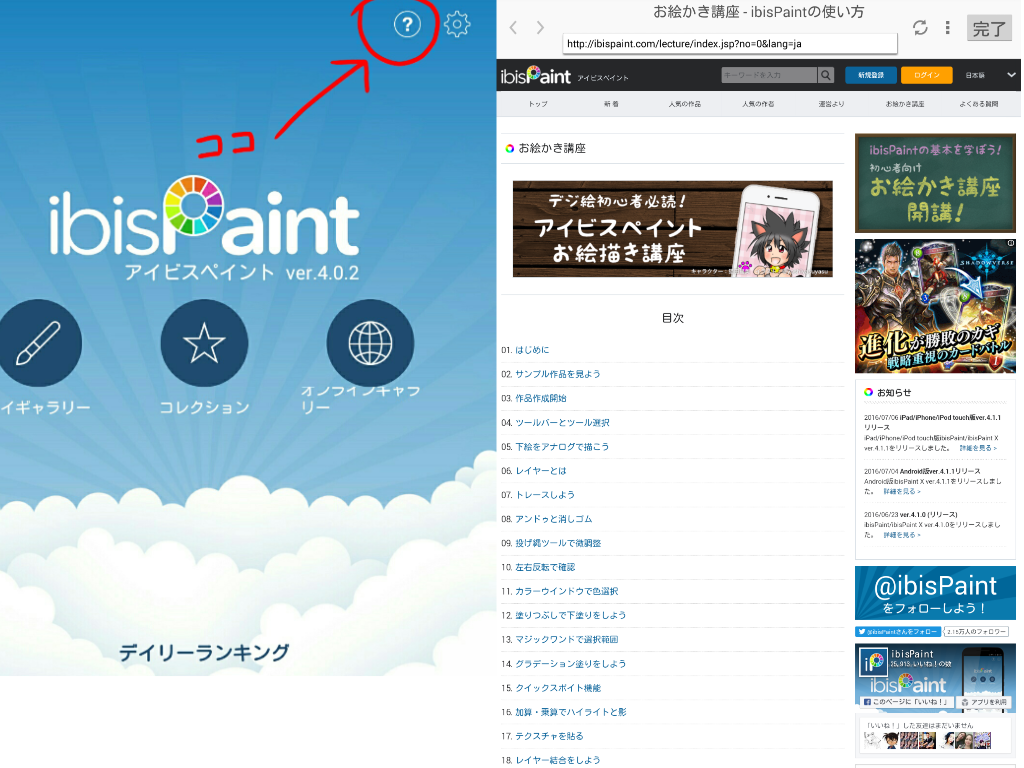Open the よくある質問 nav tab
Image resolution: width=1024 pixels, height=768 pixels.
978,104
